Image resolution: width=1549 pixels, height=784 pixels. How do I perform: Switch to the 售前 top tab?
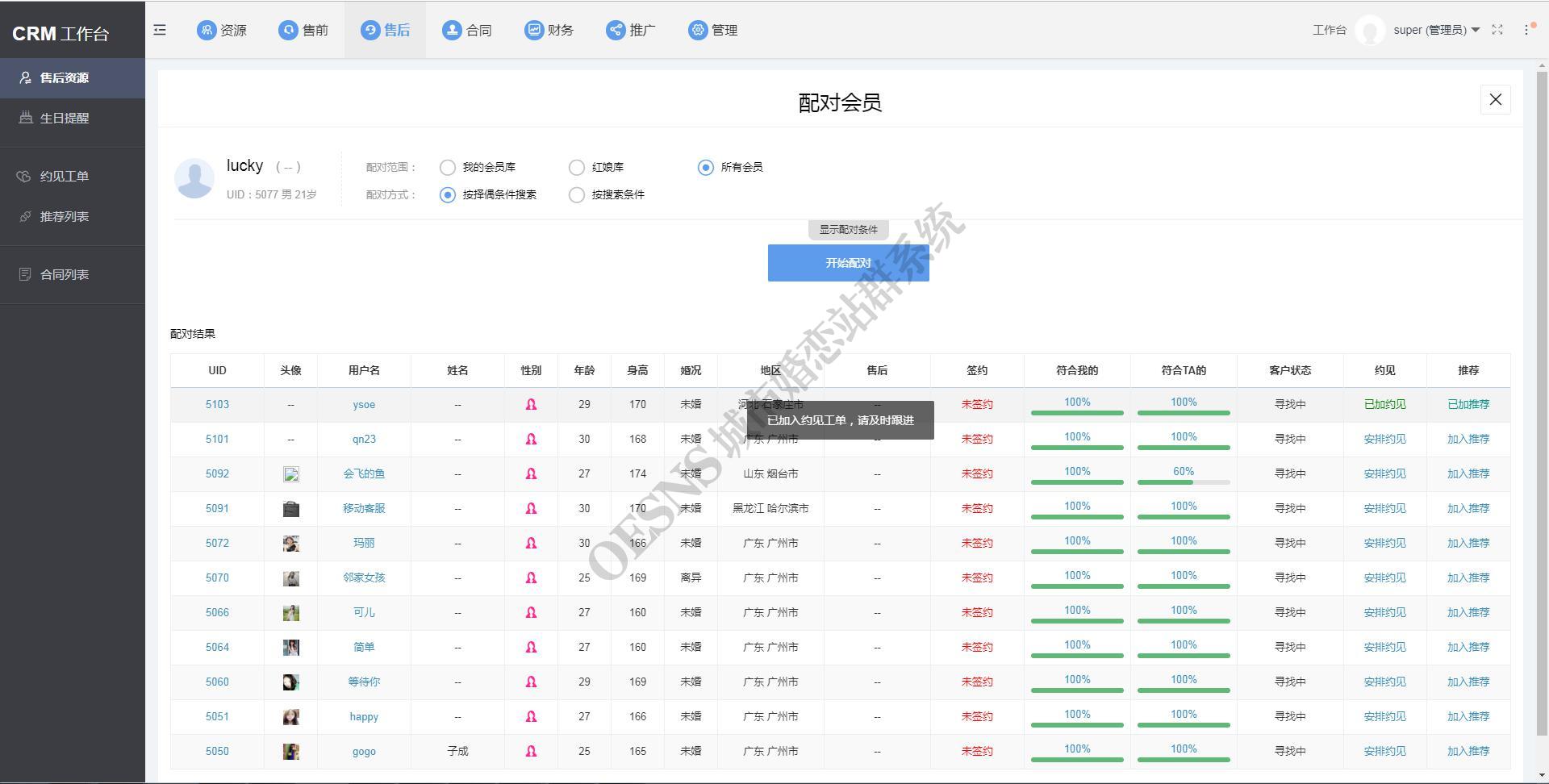[x=304, y=30]
